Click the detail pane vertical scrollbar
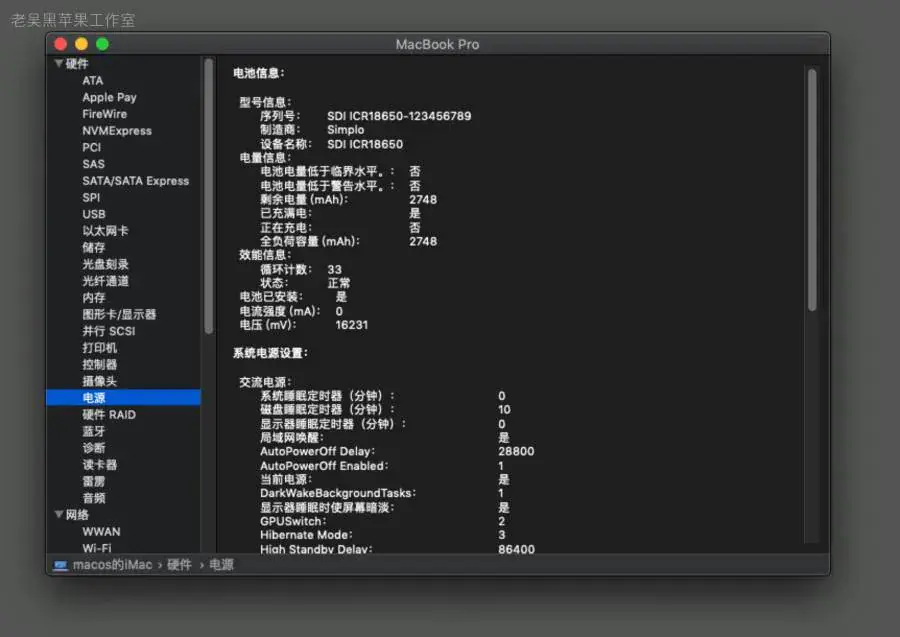900x637 pixels. [812, 189]
